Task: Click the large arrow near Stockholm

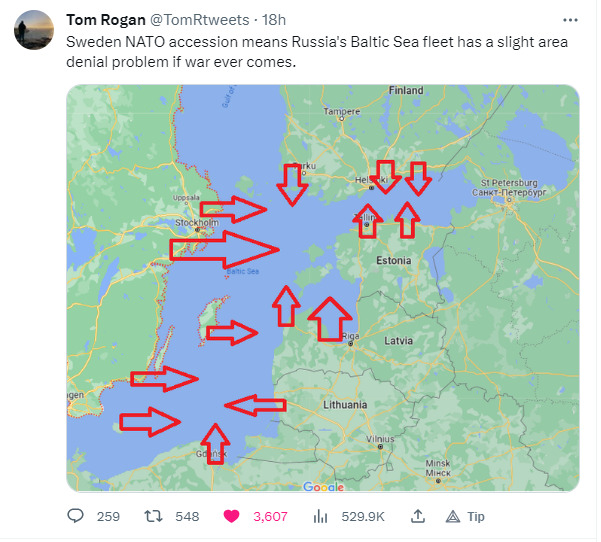Action: click(224, 250)
